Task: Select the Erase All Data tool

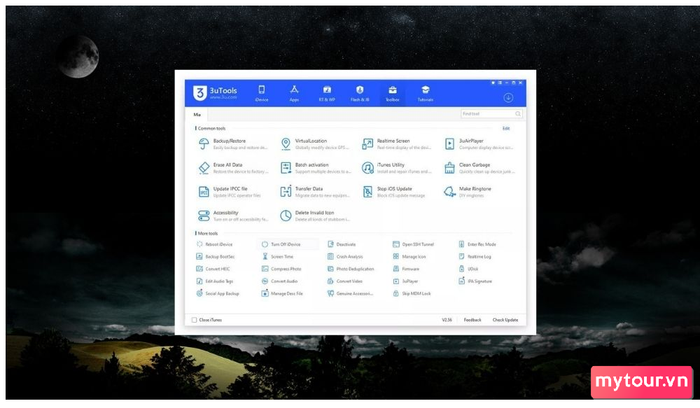Action: coord(232,168)
